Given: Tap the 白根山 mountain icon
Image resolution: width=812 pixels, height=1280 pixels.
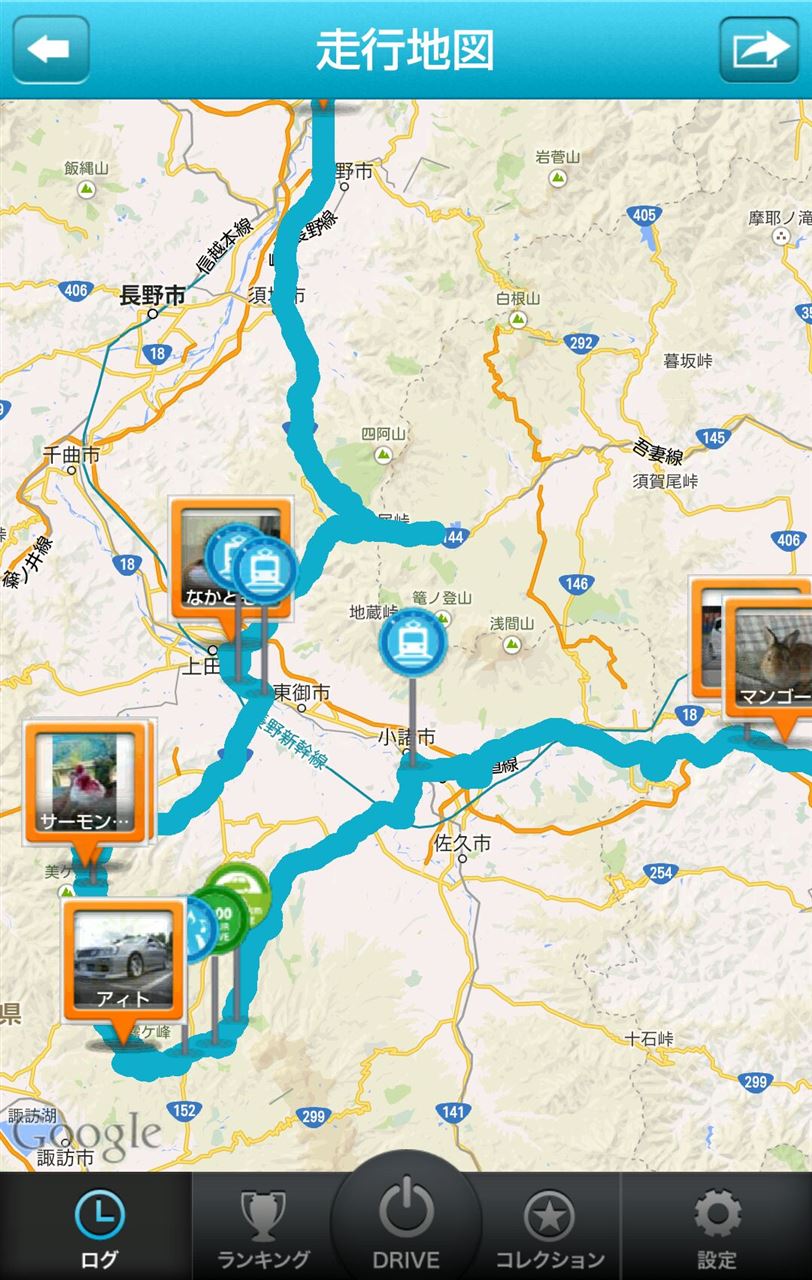Looking at the screenshot, I should pyautogui.click(x=518, y=320).
